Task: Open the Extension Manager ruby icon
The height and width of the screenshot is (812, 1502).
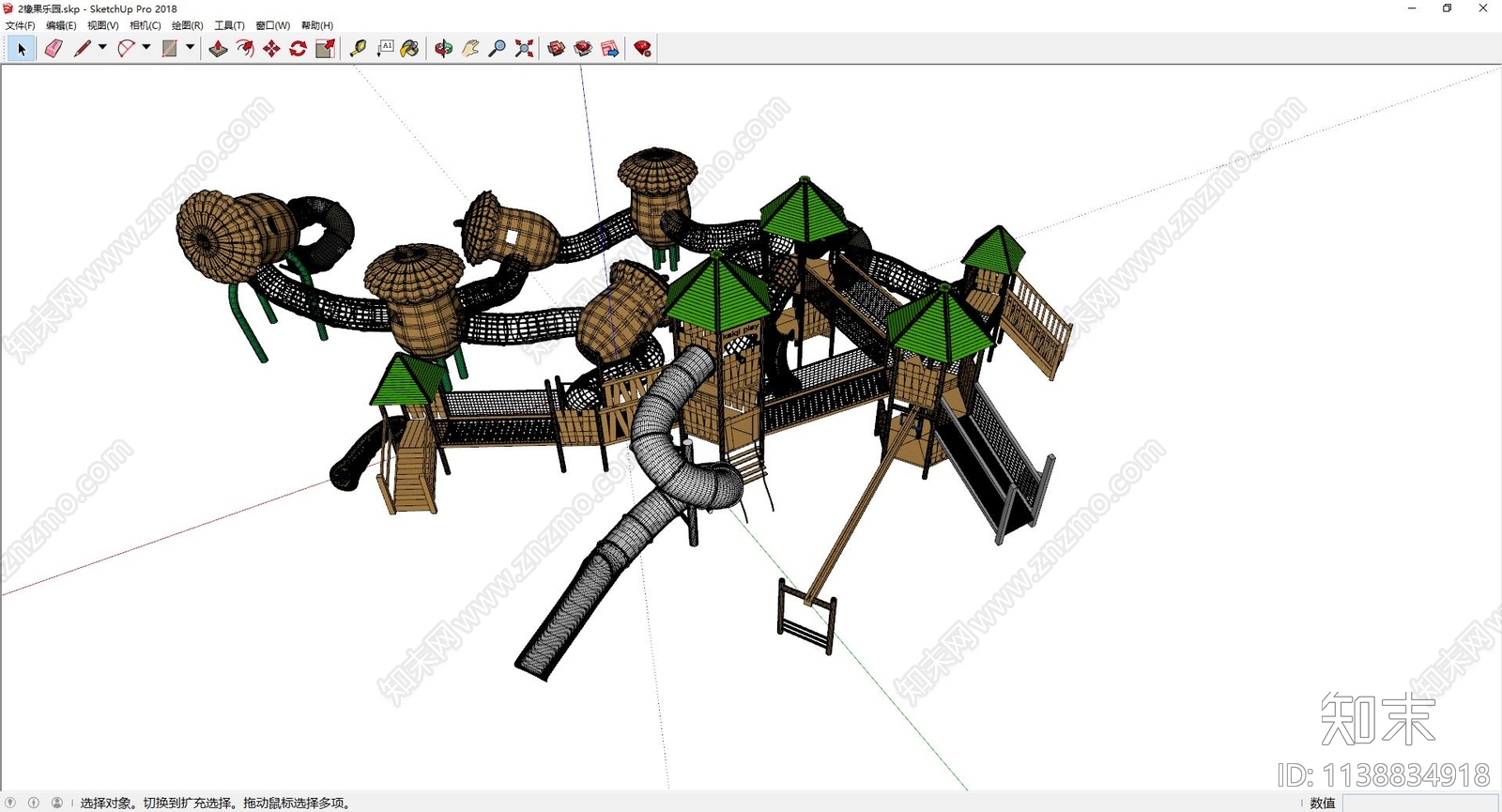Action: [x=643, y=49]
